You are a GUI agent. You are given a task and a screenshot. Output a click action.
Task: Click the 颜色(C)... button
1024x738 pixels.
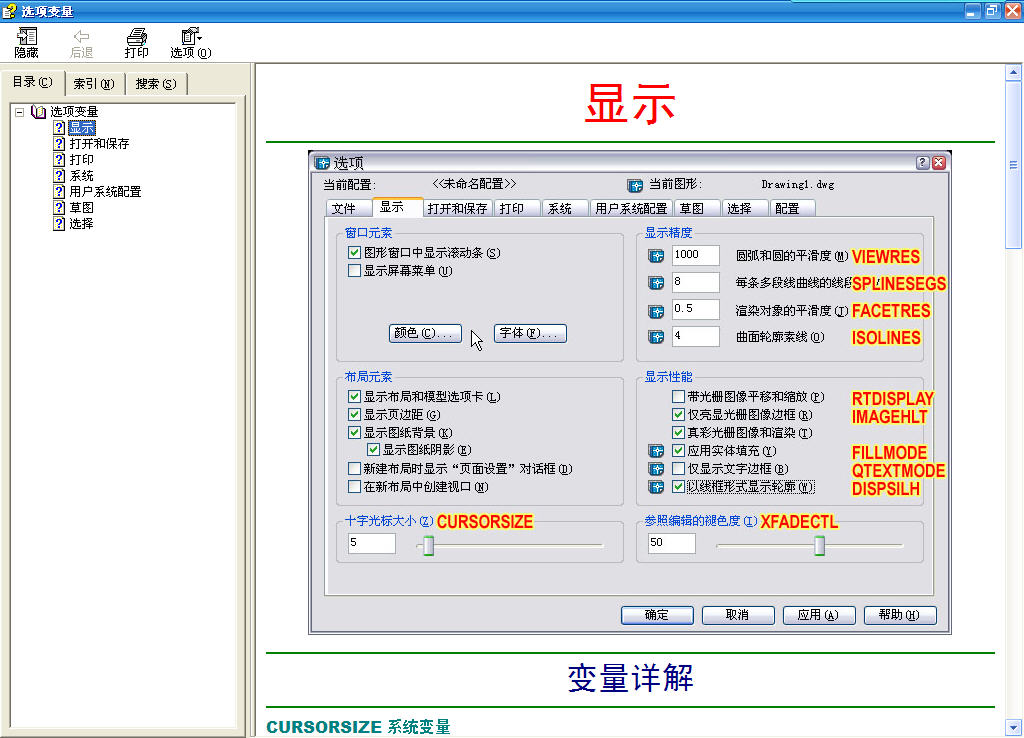[425, 333]
